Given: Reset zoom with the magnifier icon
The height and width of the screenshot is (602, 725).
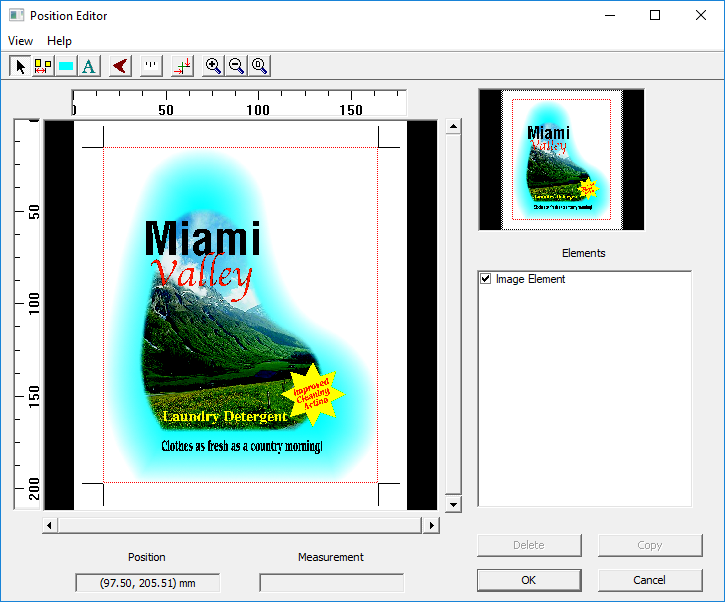Looking at the screenshot, I should tap(259, 66).
